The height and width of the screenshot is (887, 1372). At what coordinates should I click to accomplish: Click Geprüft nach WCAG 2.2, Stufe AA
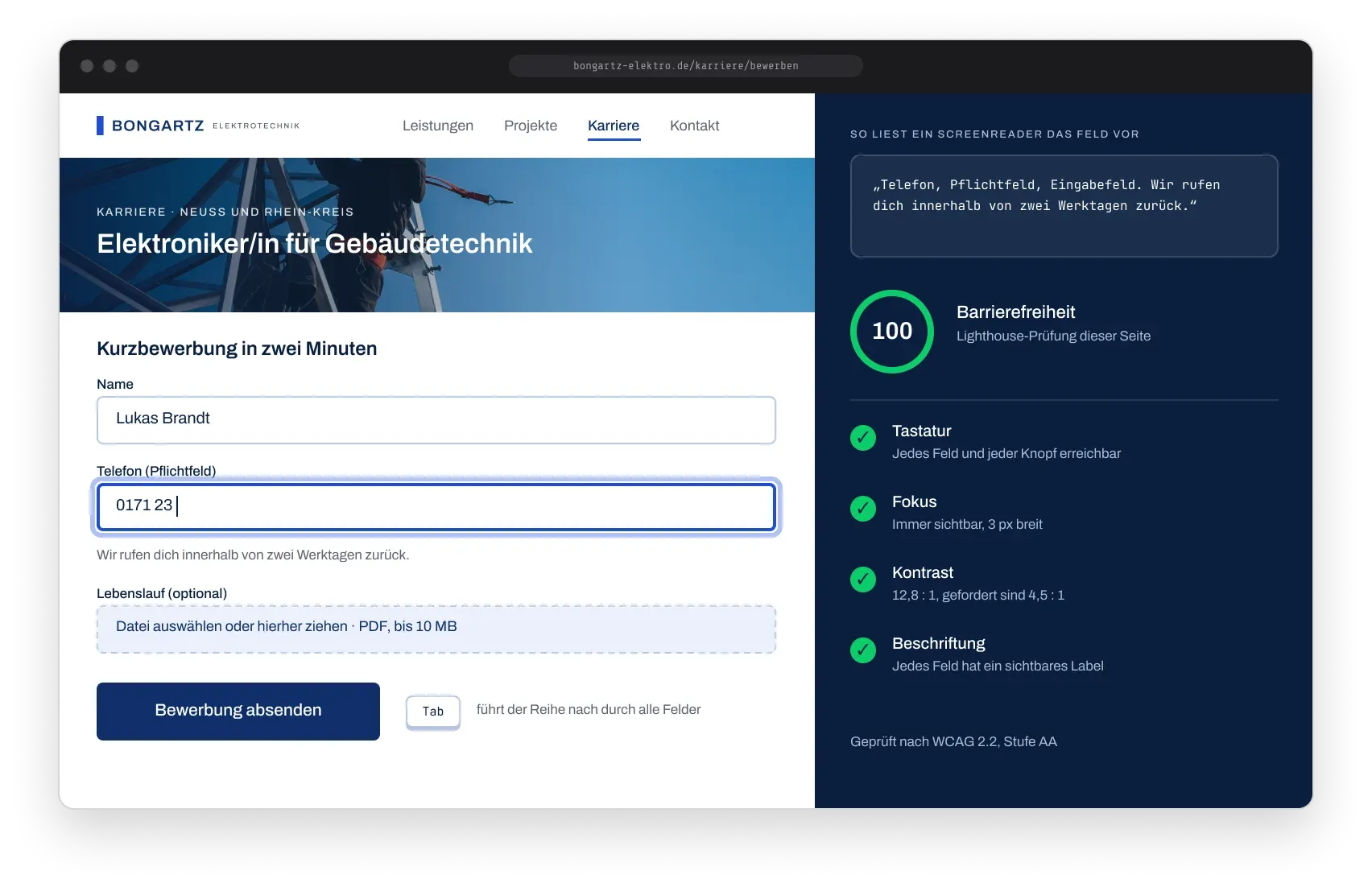(953, 741)
